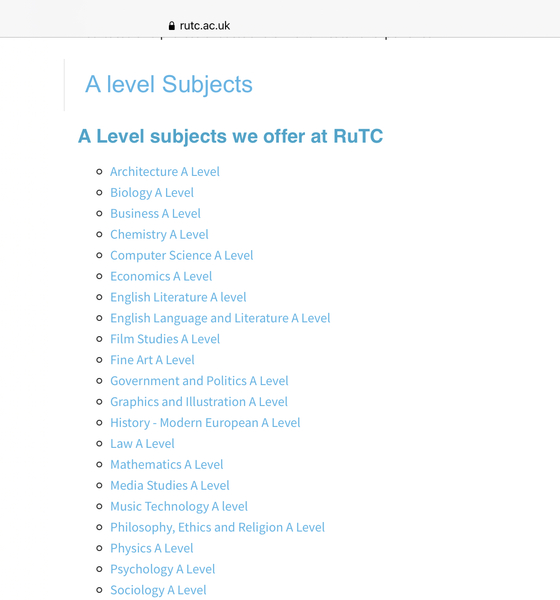Open the Biology A Level link
560x600 pixels.
[x=152, y=192]
